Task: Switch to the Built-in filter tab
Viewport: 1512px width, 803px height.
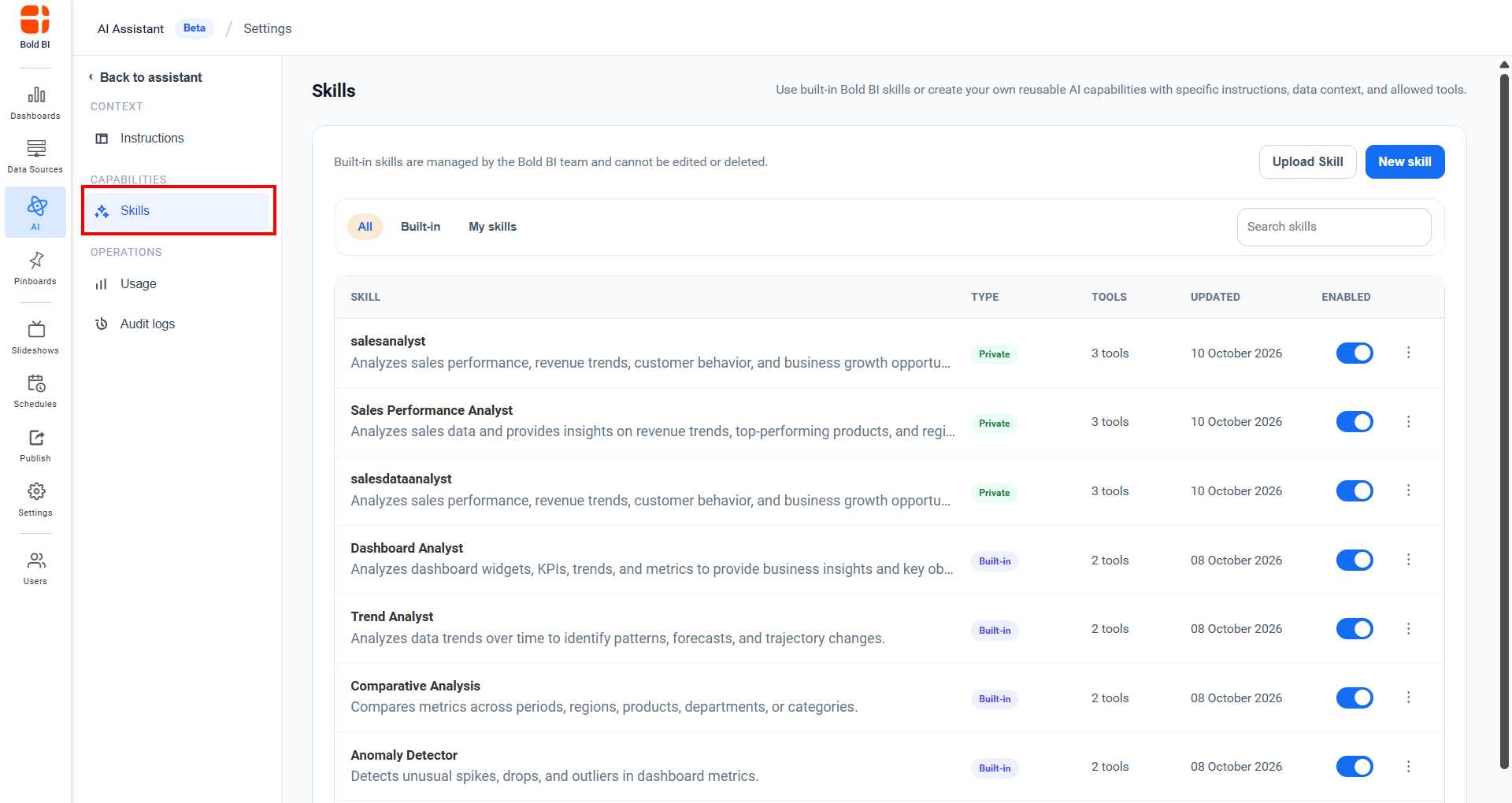Action: (421, 227)
